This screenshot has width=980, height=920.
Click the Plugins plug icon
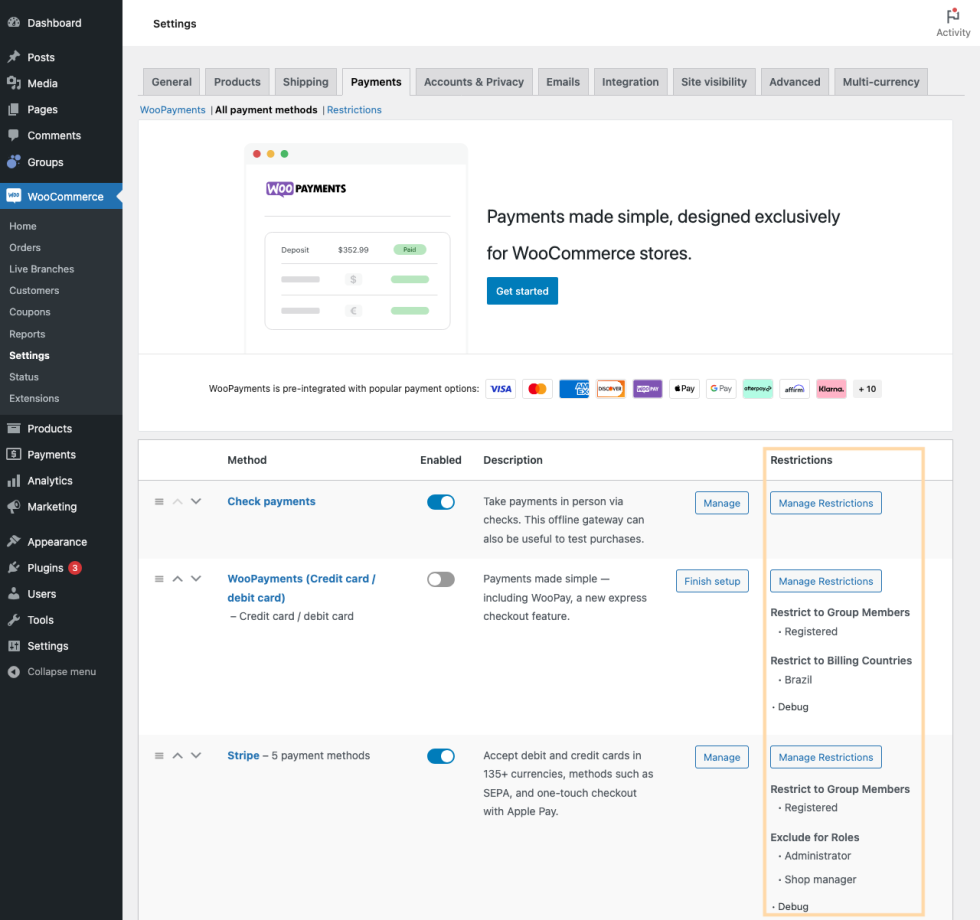pos(14,568)
